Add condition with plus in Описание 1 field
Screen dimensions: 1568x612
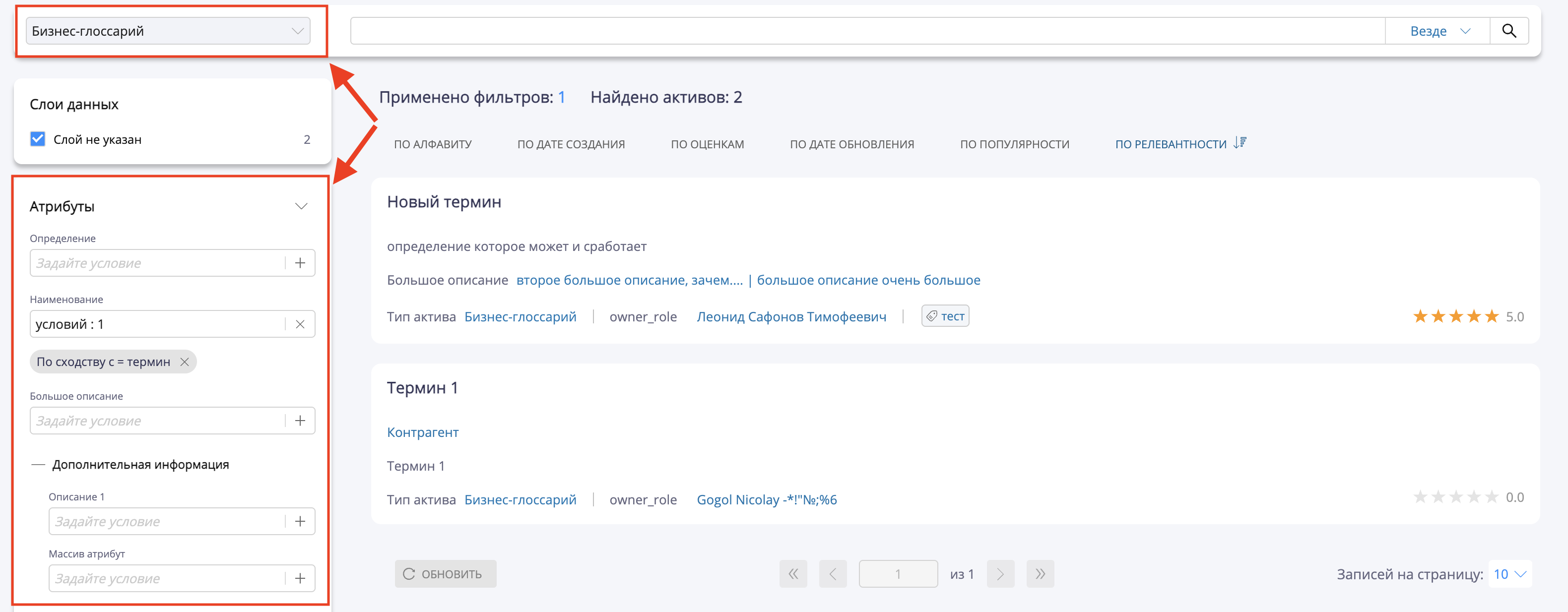(x=300, y=521)
